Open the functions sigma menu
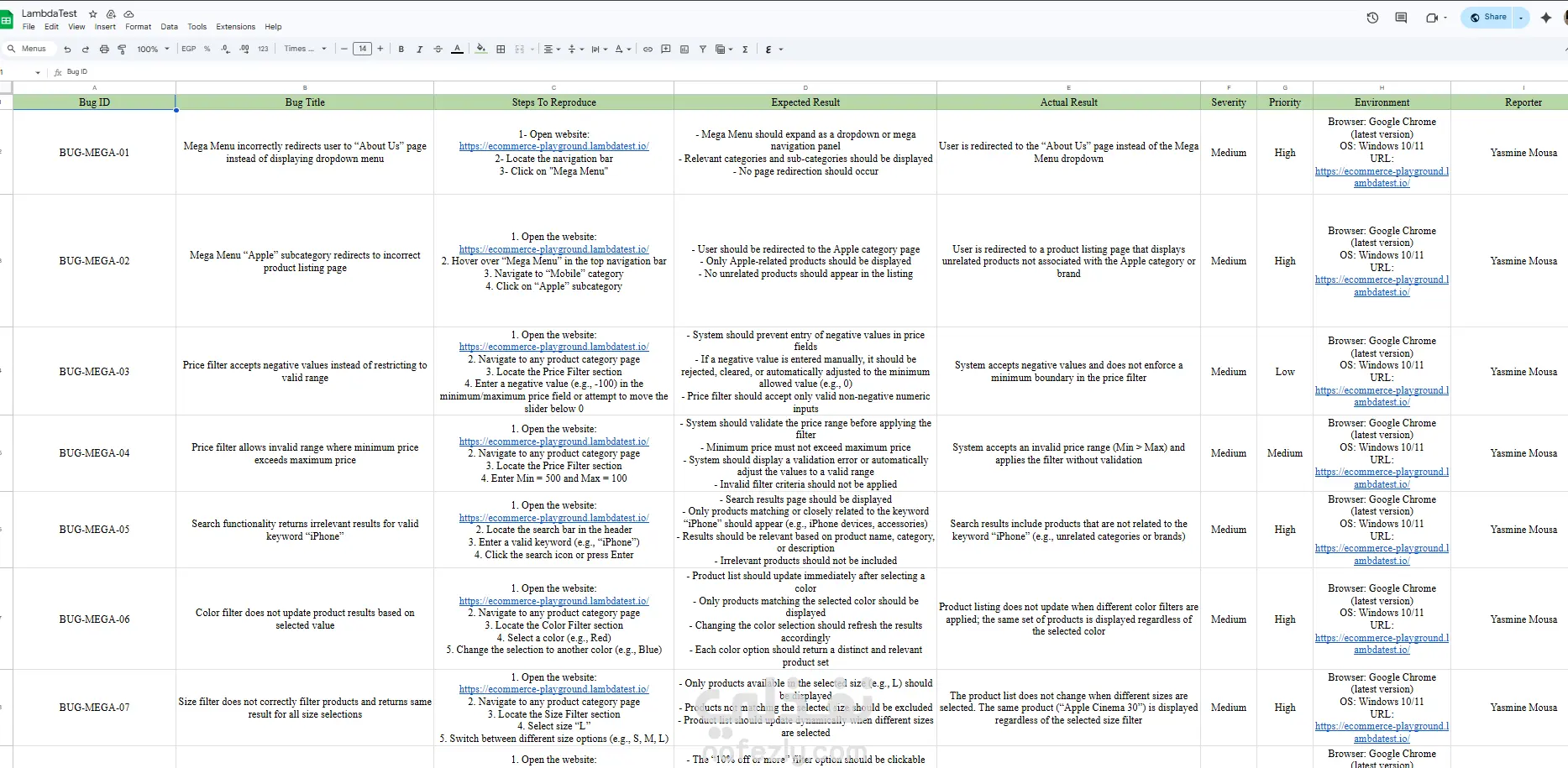 (745, 50)
